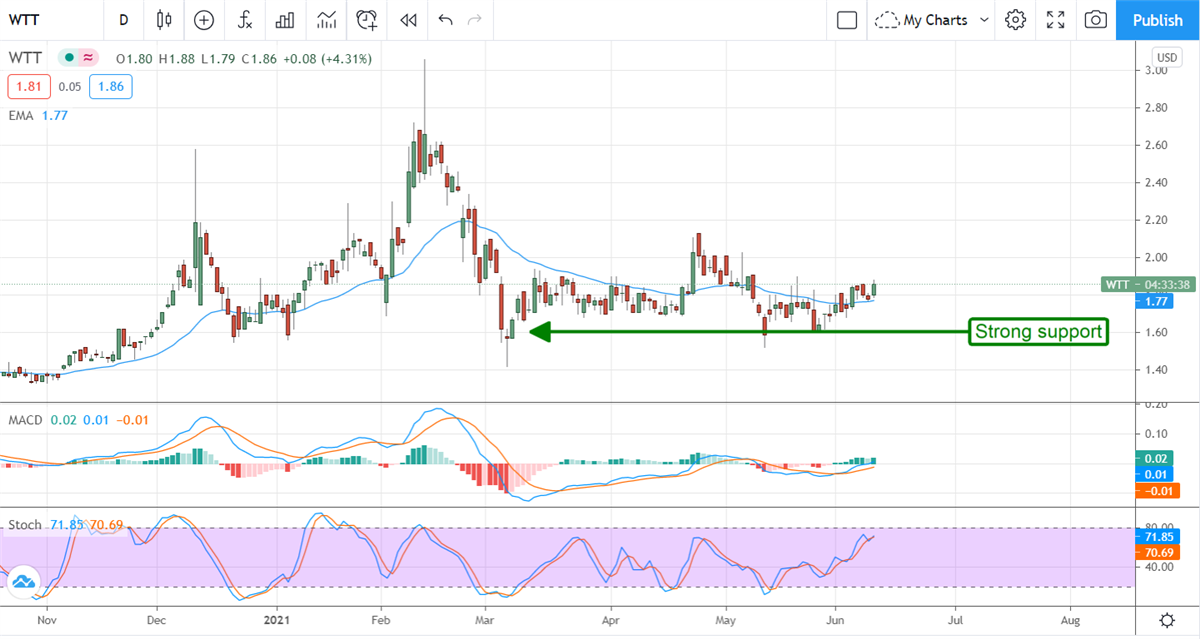This screenshot has width=1200, height=639.
Task: Click the Publish button
Action: pos(1158,20)
